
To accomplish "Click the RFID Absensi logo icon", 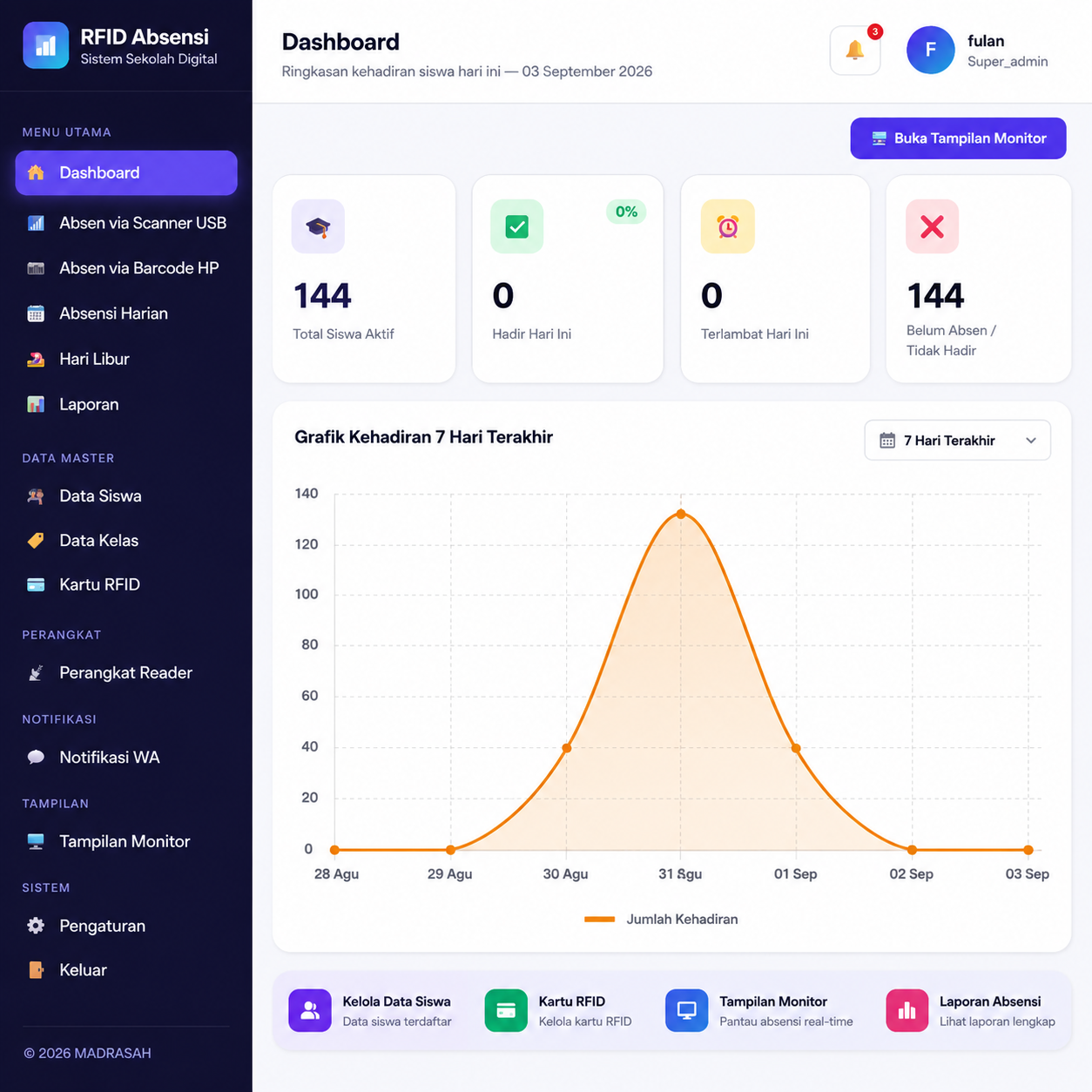I will [46, 45].
